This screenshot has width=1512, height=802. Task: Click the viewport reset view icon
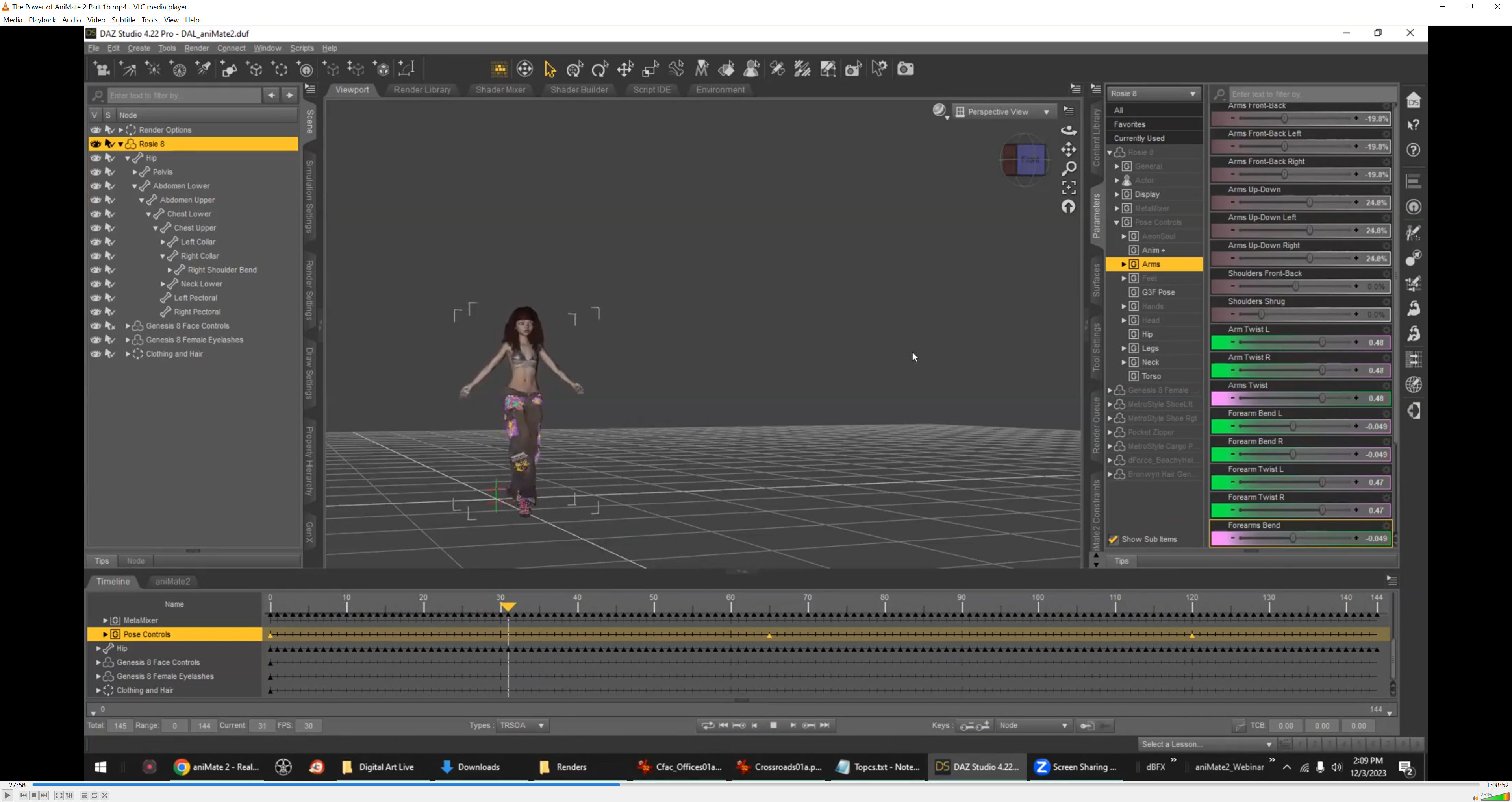coord(1069,207)
